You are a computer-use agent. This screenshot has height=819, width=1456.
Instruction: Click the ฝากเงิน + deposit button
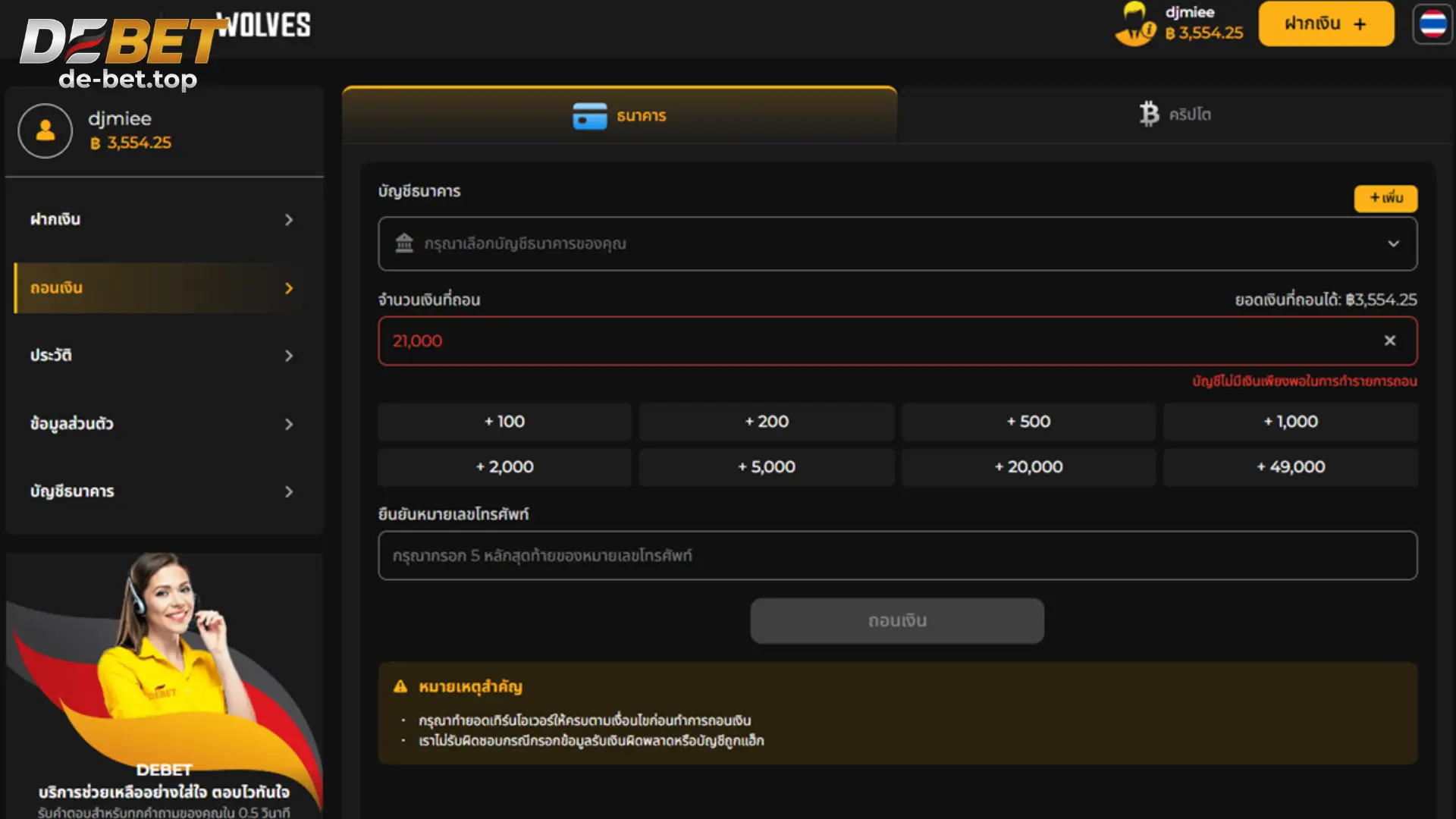tap(1326, 24)
